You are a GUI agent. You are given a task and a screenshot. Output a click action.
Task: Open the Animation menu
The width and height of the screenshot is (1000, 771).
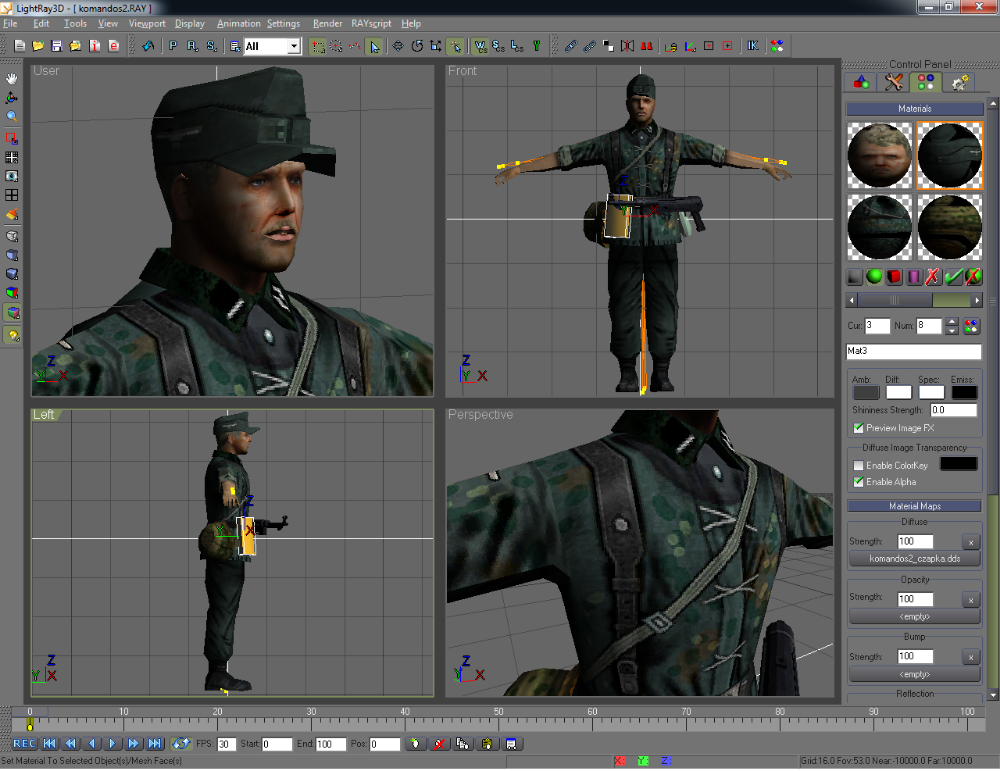(239, 24)
